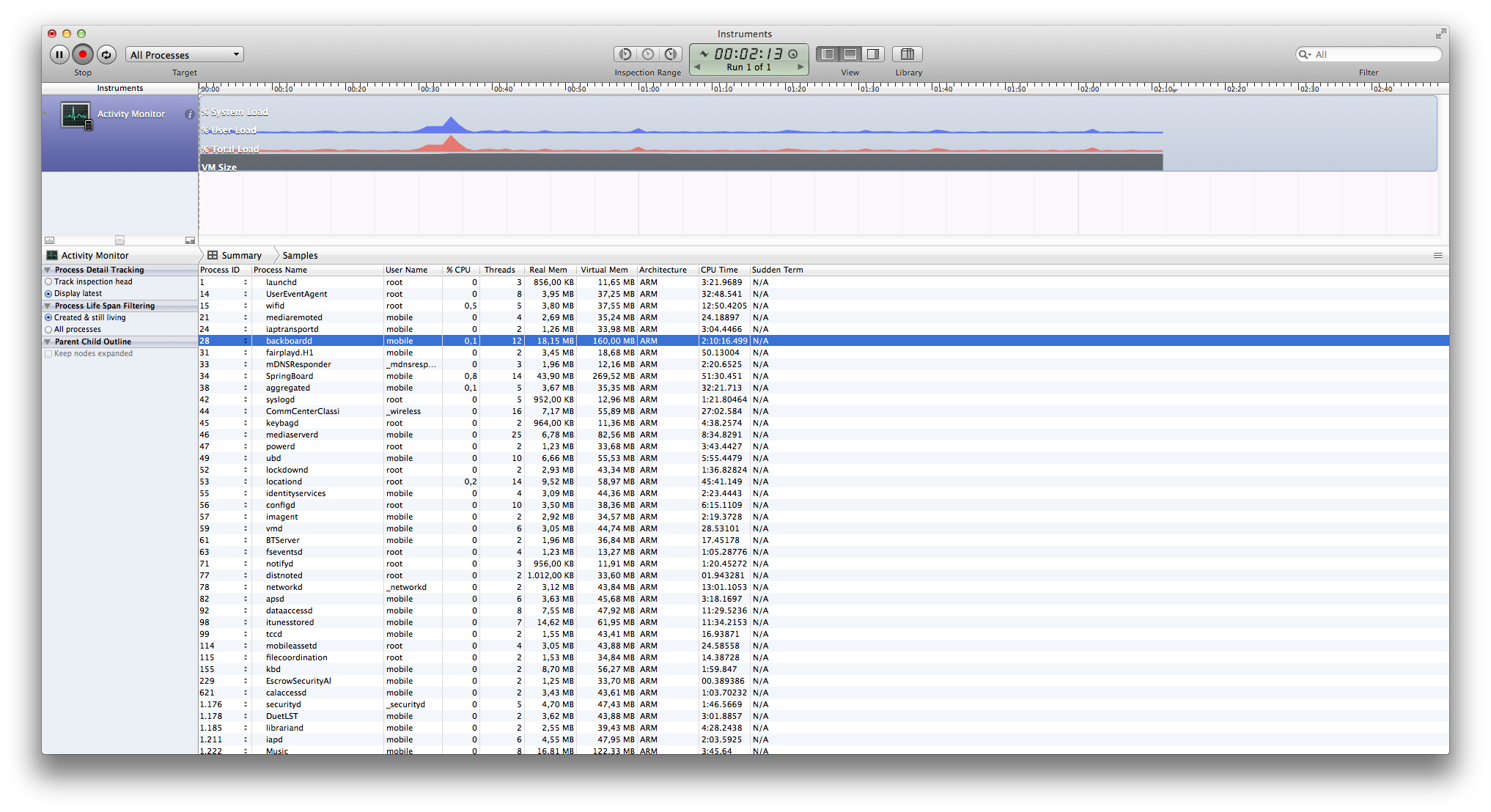1491x812 pixels.
Task: Set inspection range start icon
Action: coord(625,54)
